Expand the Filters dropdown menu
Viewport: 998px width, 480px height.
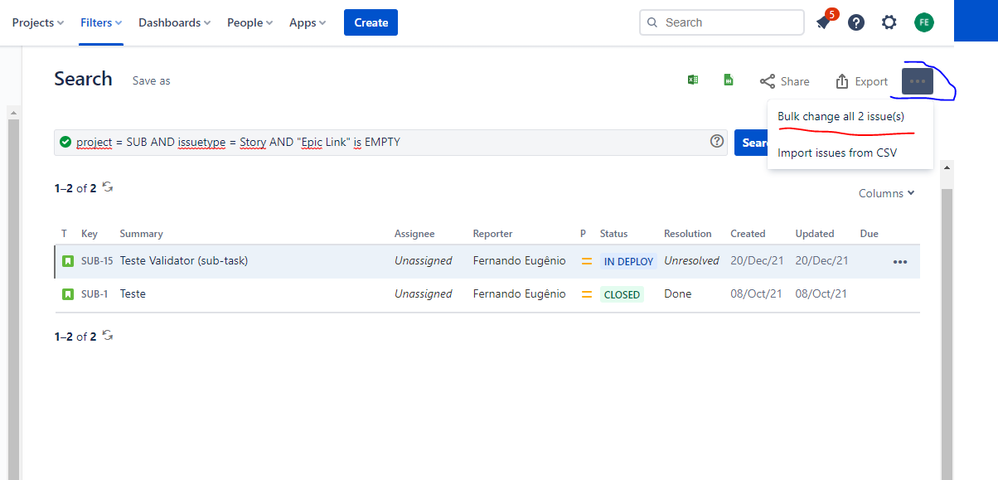pos(101,23)
